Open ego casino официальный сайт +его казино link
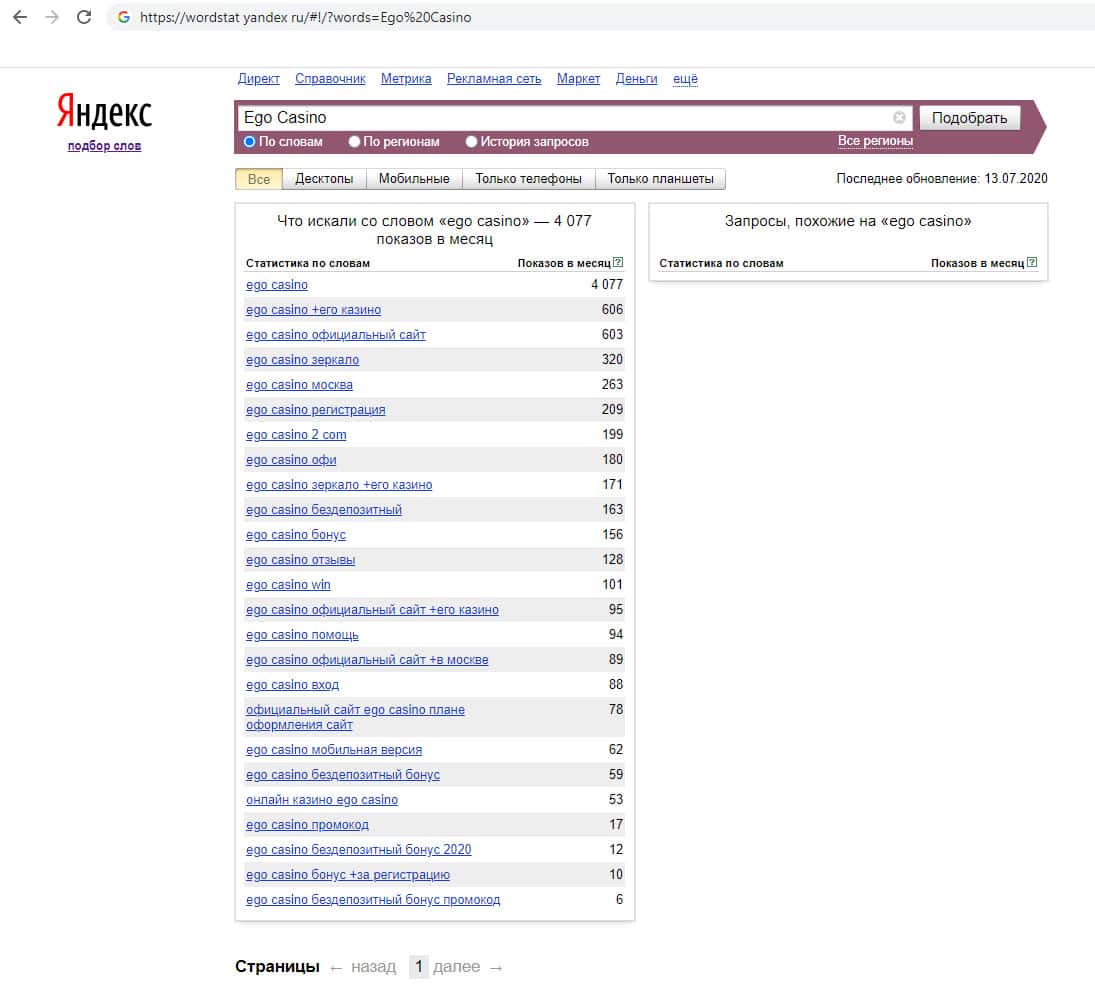This screenshot has width=1095, height=993. coord(372,610)
